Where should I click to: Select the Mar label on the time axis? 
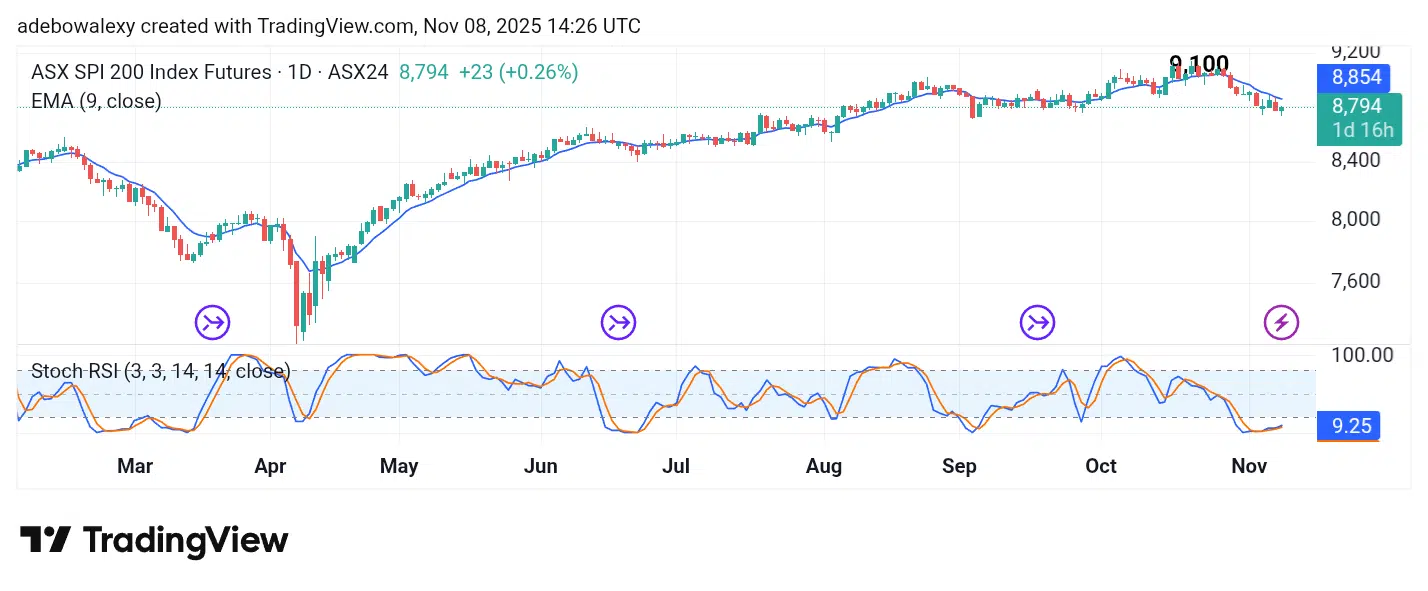(135, 466)
